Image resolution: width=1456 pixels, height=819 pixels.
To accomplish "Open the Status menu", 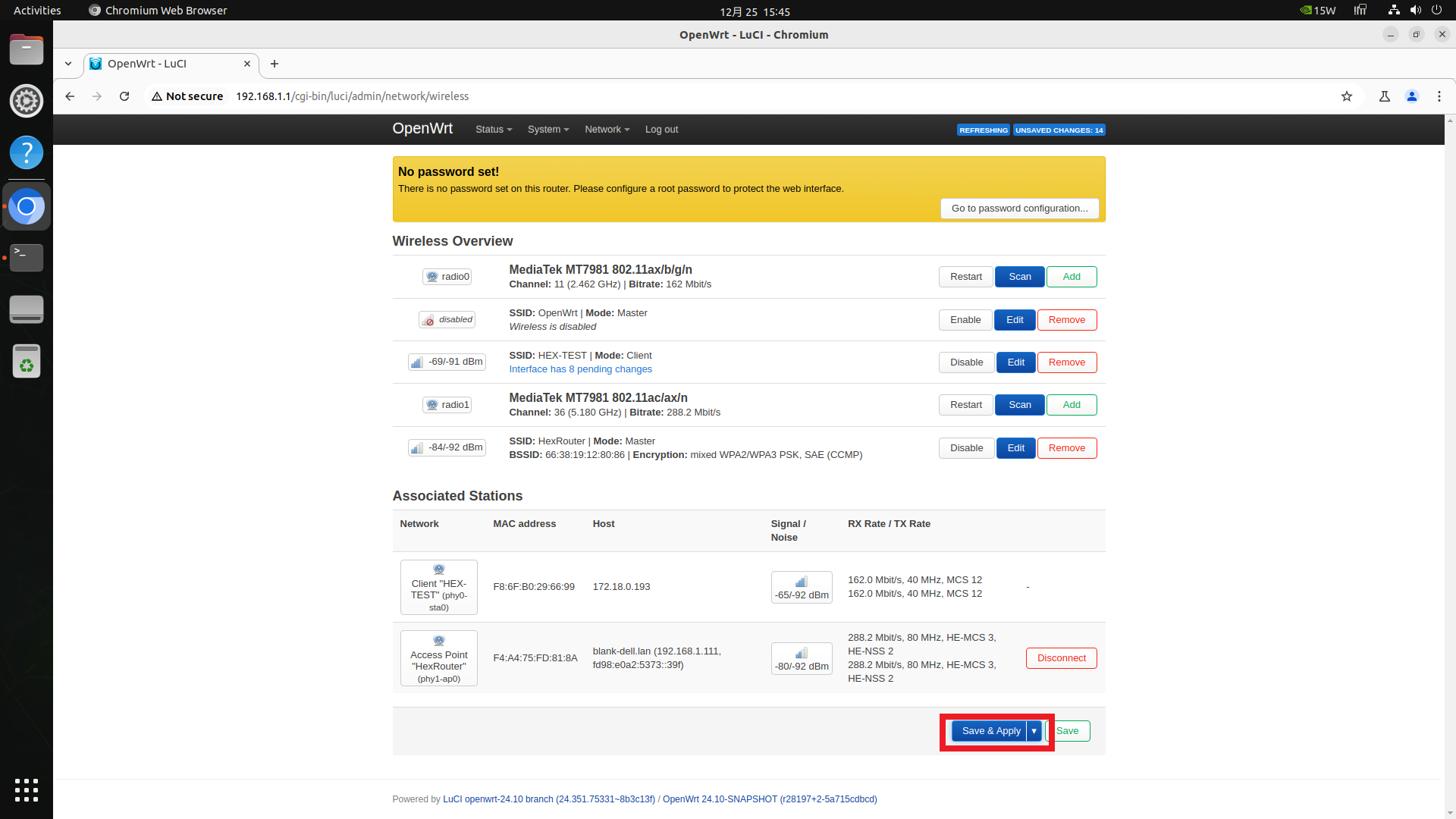I will (493, 130).
